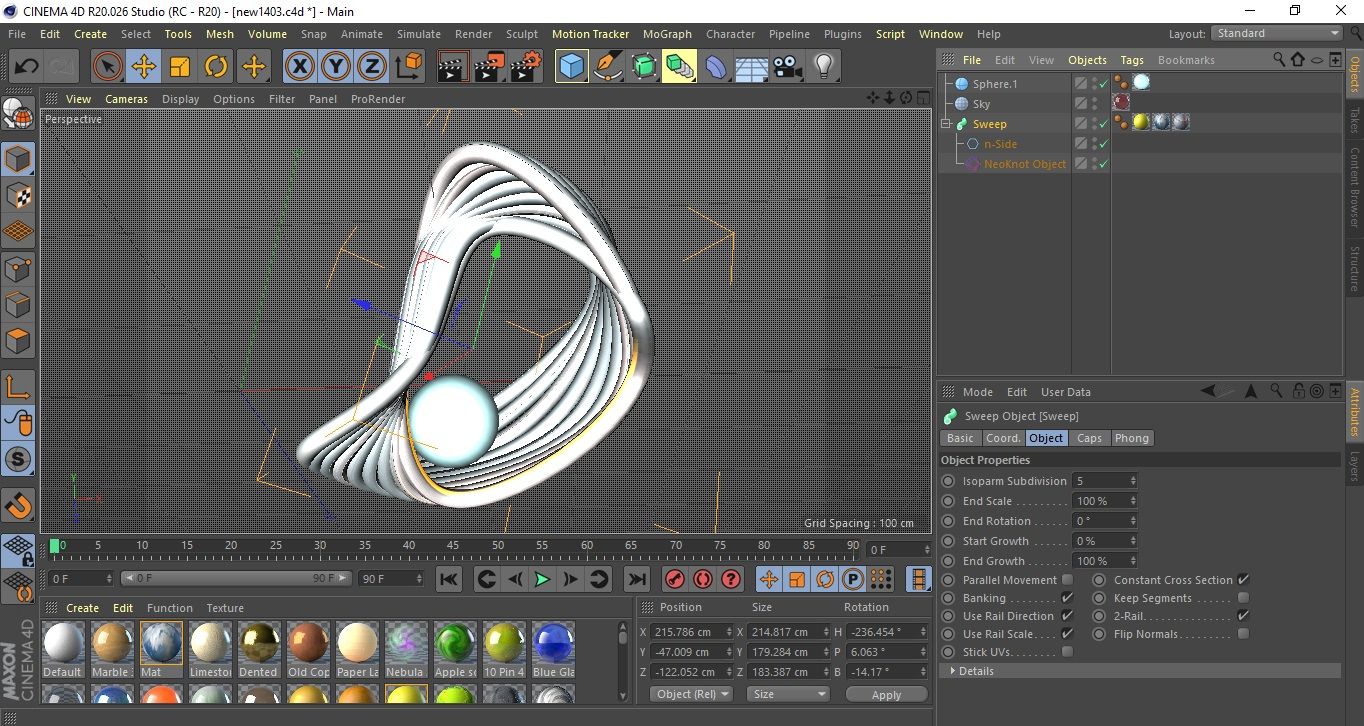Select the Rotate tool icon

(x=216, y=67)
